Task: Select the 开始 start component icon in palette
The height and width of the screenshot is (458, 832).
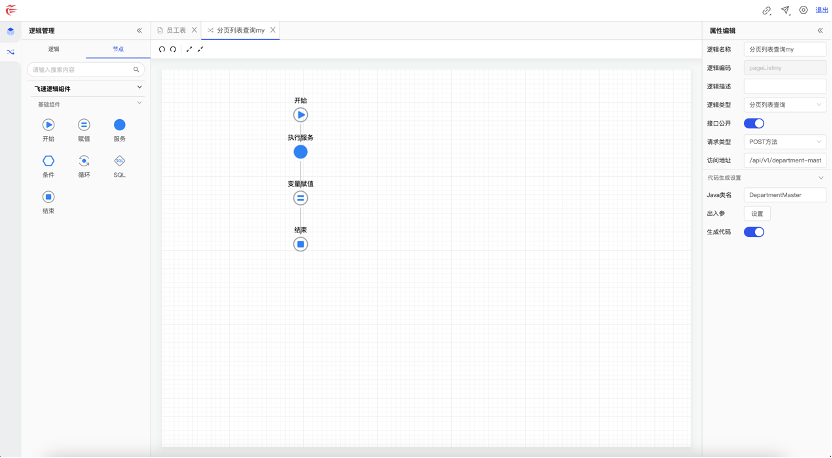Action: point(48,125)
